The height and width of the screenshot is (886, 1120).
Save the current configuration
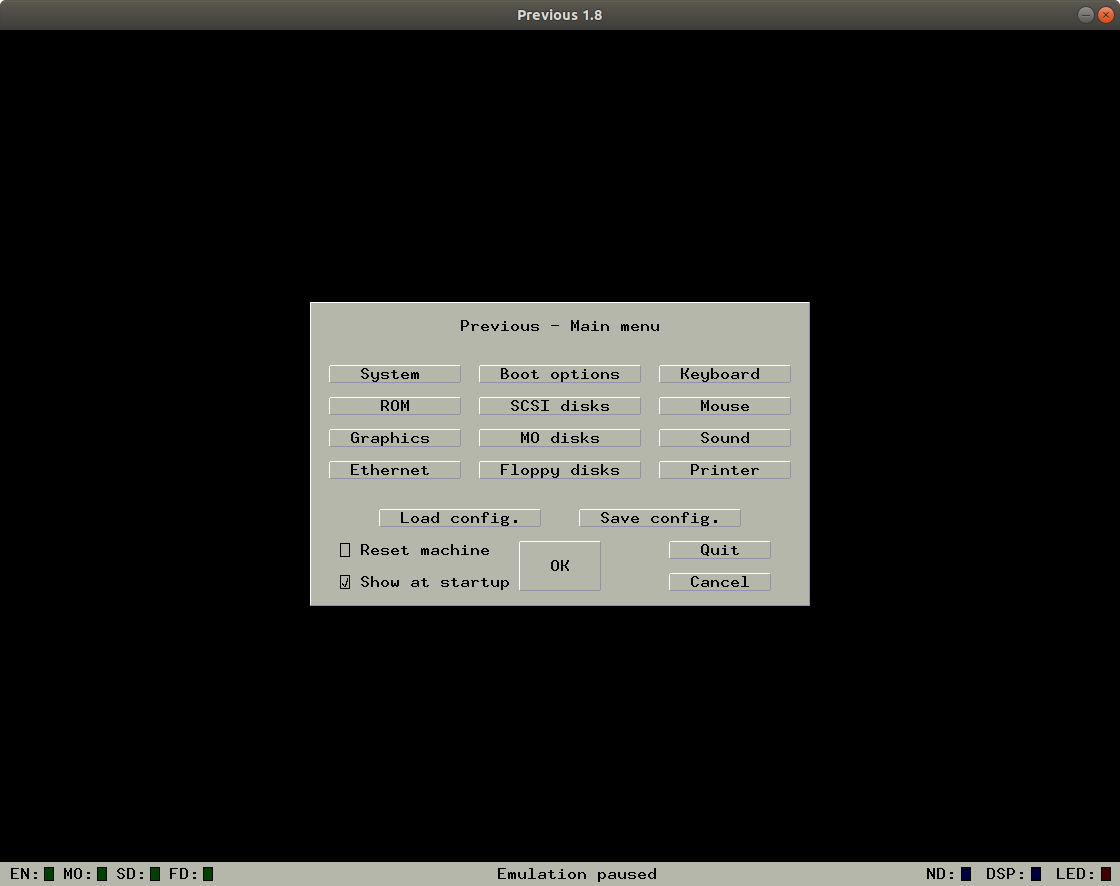tap(660, 517)
